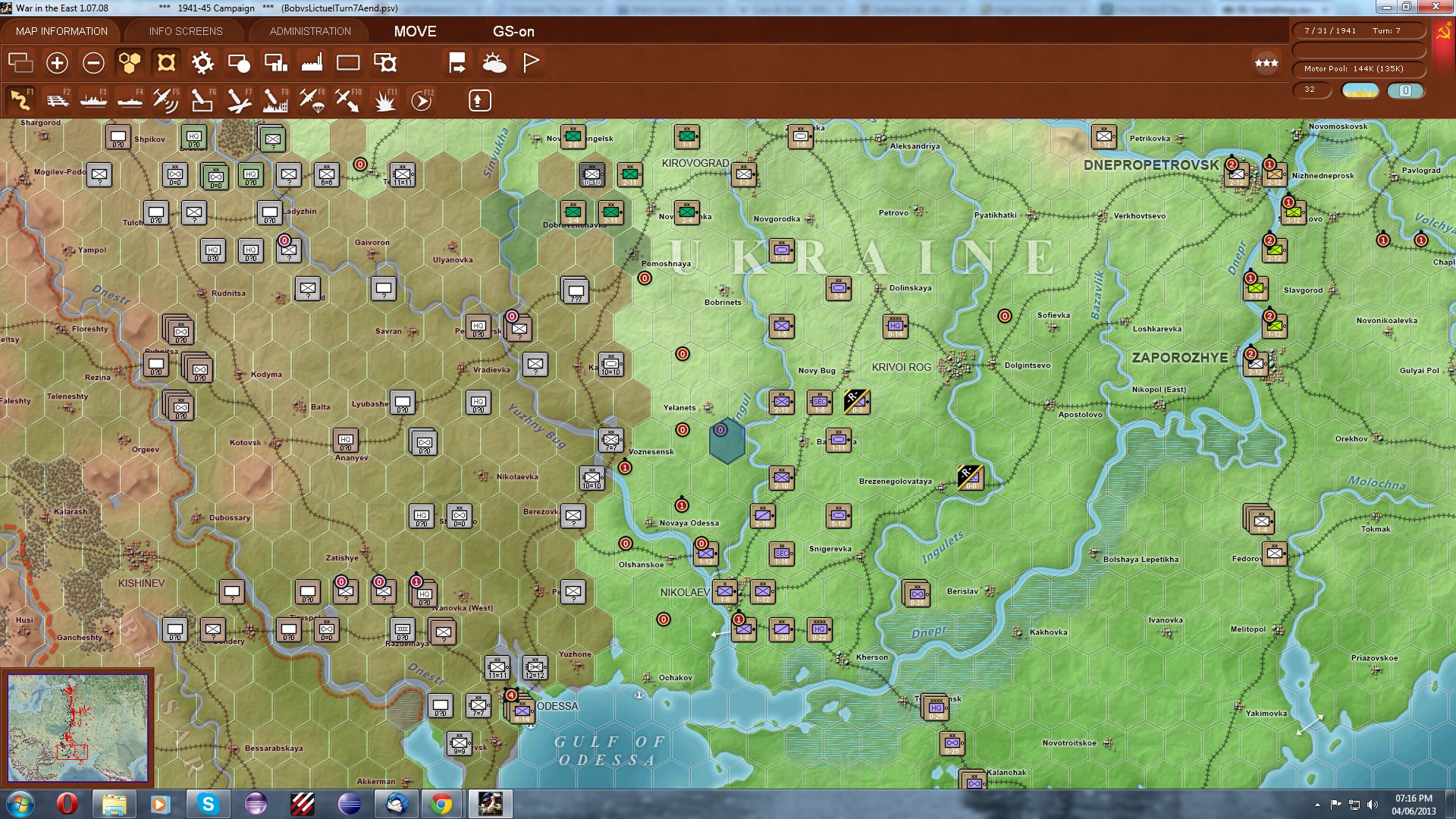
Task: Open Google Chrome from the taskbar
Action: pyautogui.click(x=441, y=804)
